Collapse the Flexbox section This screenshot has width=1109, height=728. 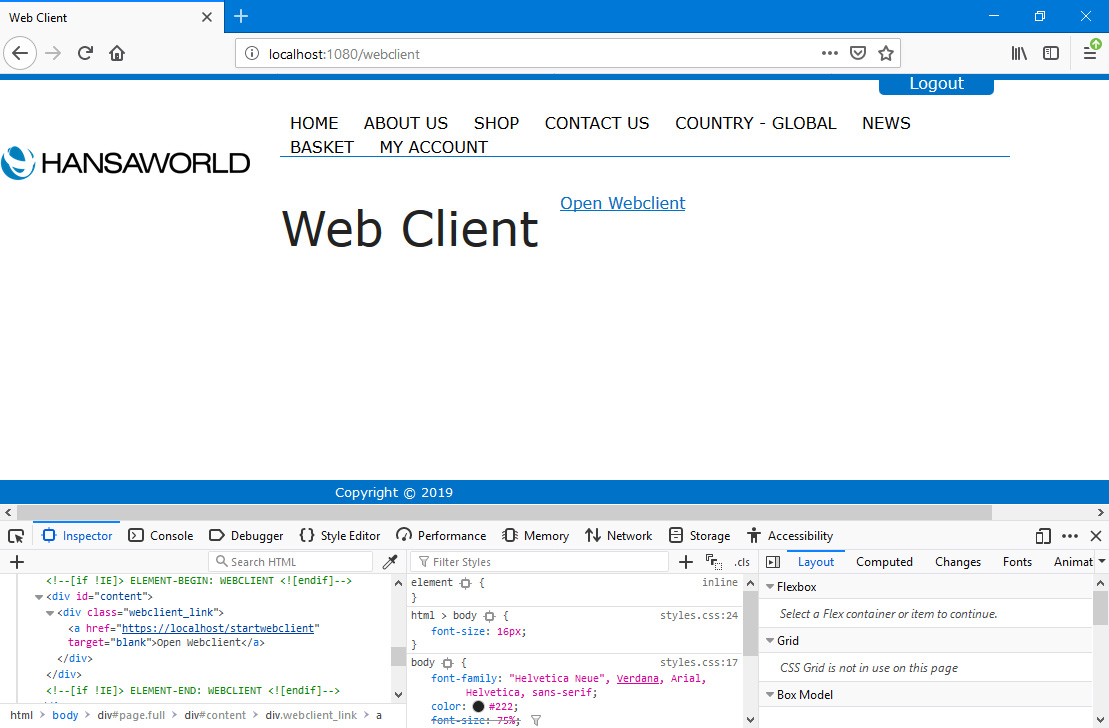(x=770, y=587)
